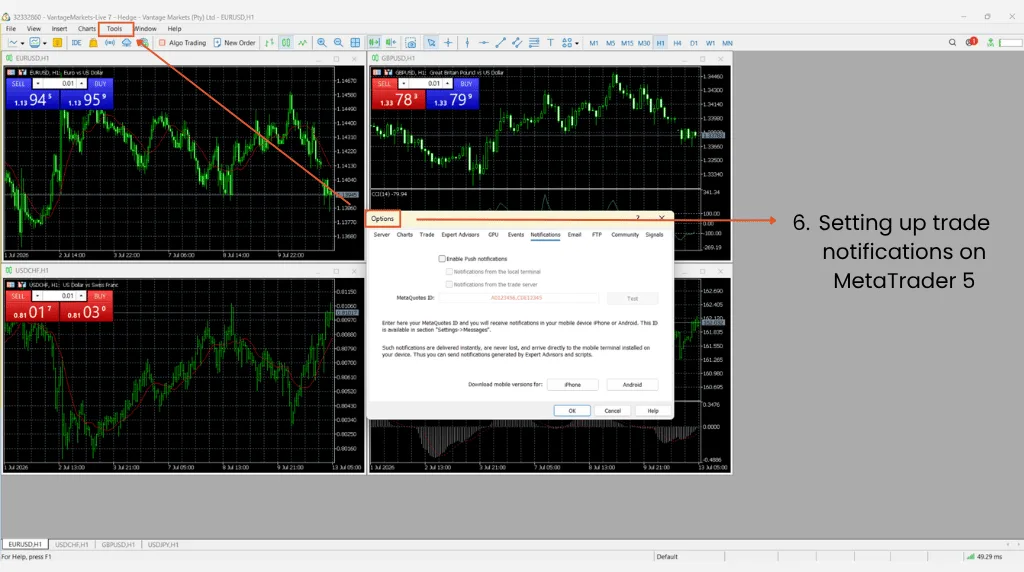Draw a horizontal line tool
1024x572 pixels.
coord(483,43)
